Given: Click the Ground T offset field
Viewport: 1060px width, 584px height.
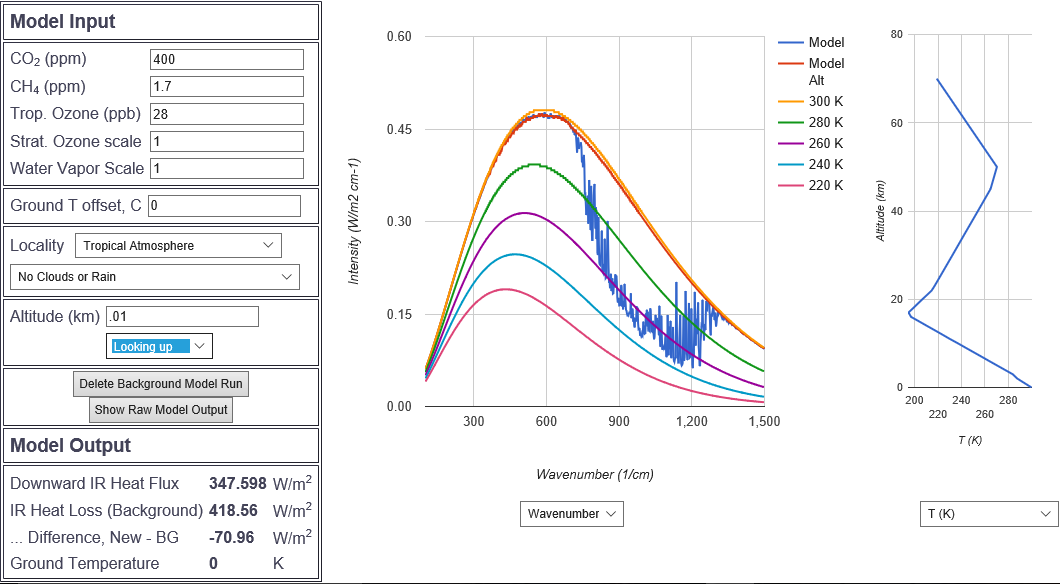Looking at the screenshot, I should click(x=224, y=206).
